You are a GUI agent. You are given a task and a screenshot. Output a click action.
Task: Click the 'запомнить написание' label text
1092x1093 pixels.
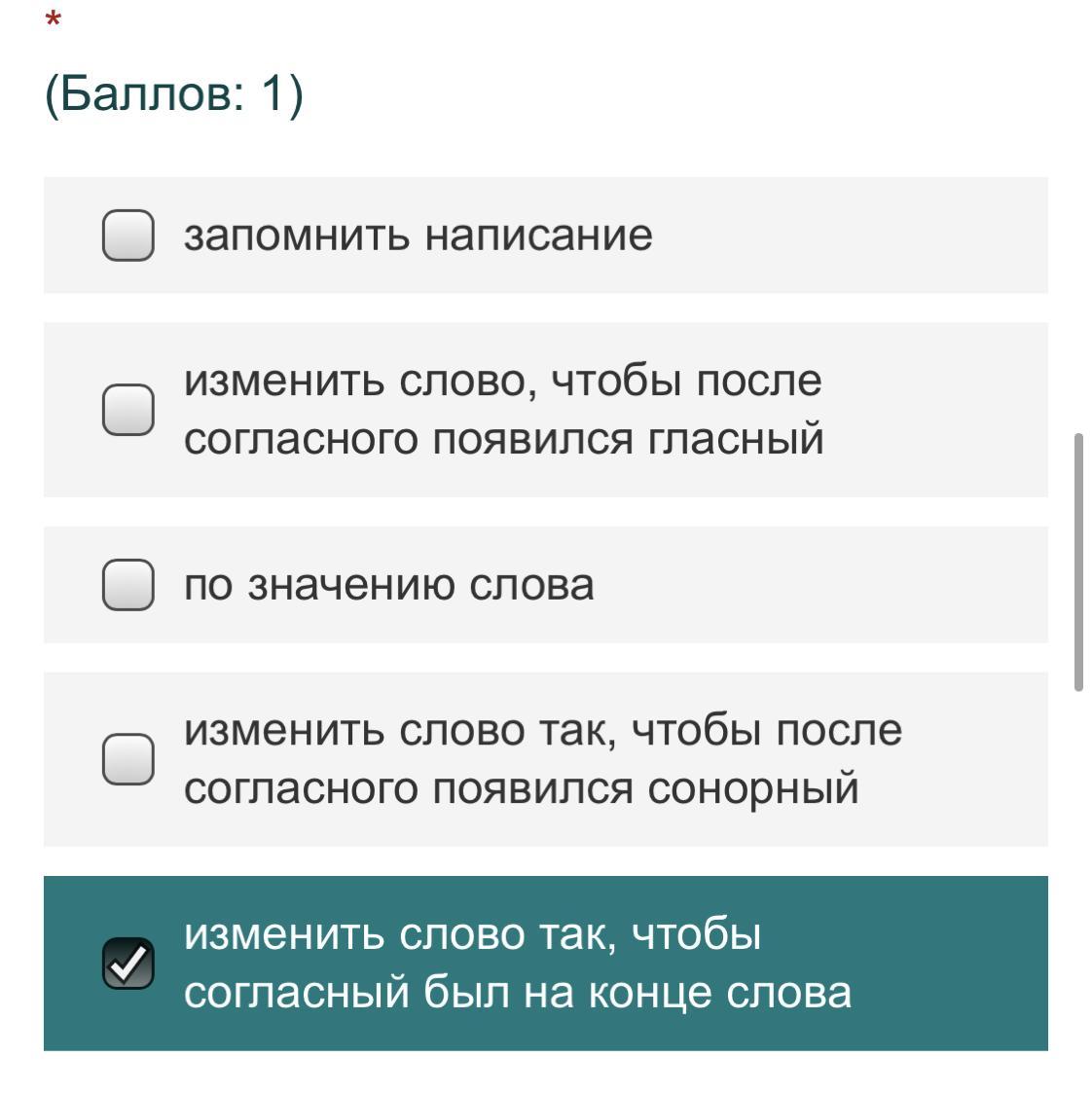click(x=418, y=236)
